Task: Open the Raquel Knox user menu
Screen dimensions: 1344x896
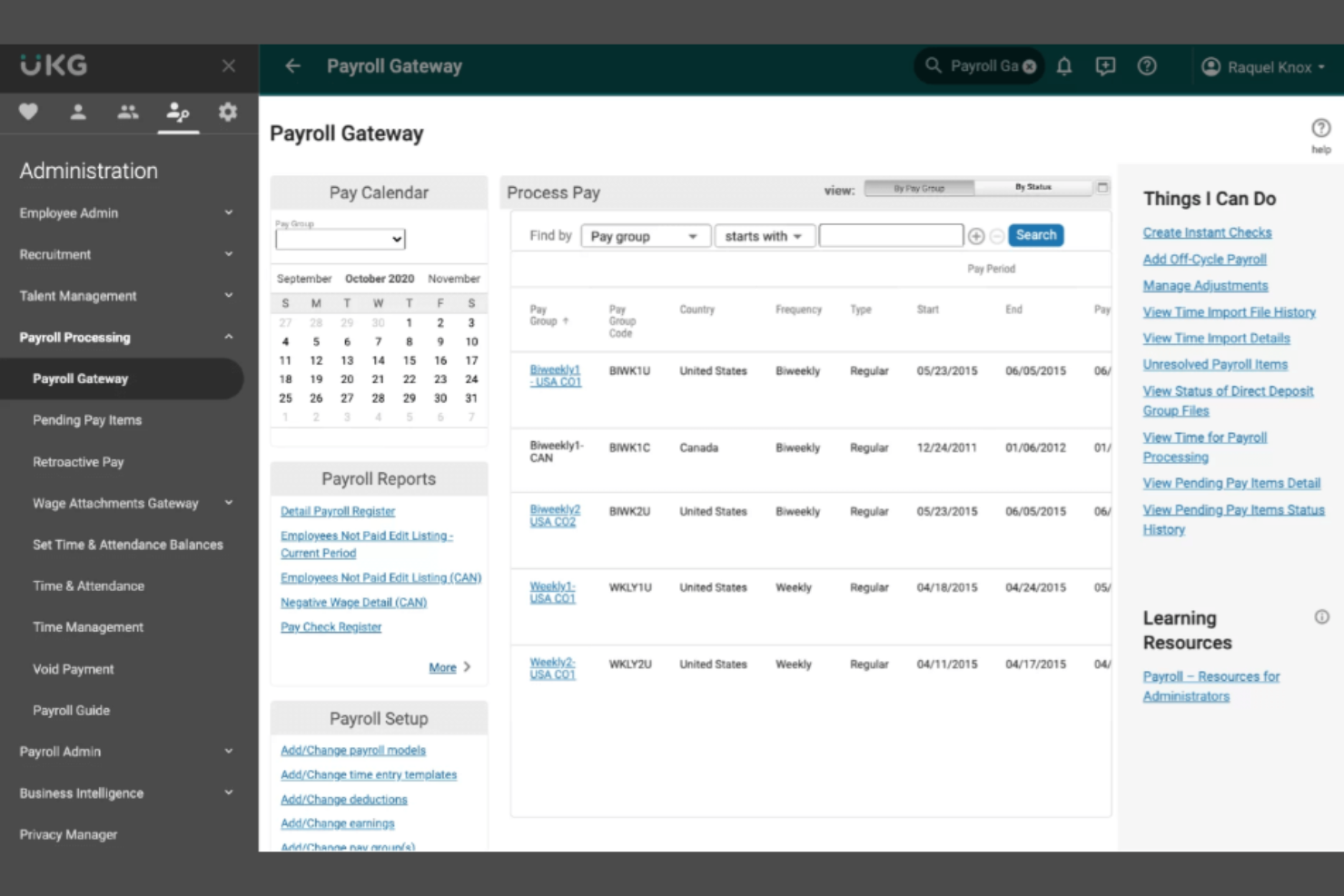Action: tap(1263, 67)
